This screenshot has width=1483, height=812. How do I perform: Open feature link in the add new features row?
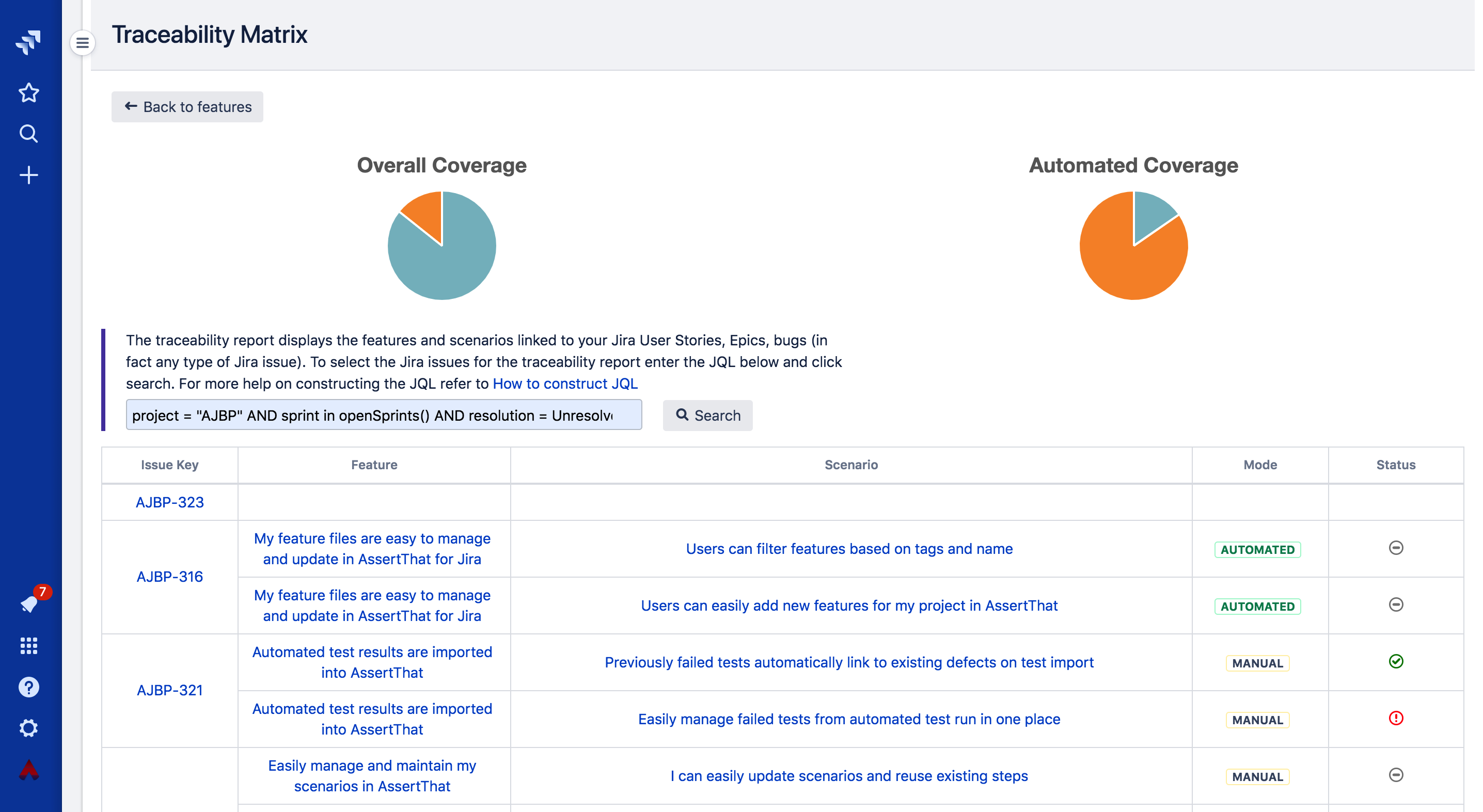coord(372,606)
